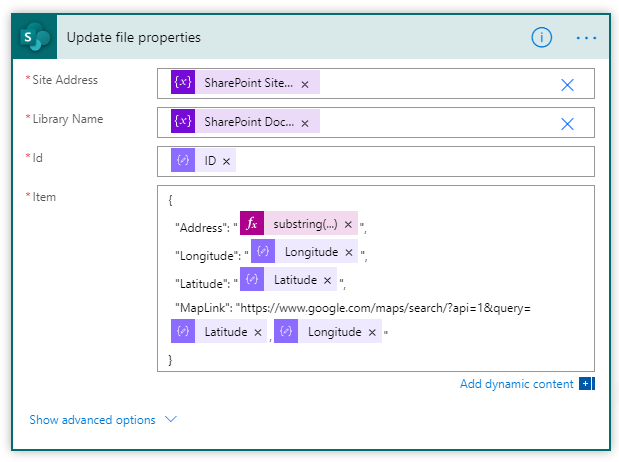
Task: Remove Latitude token on the Latitude line
Action: click(327, 280)
